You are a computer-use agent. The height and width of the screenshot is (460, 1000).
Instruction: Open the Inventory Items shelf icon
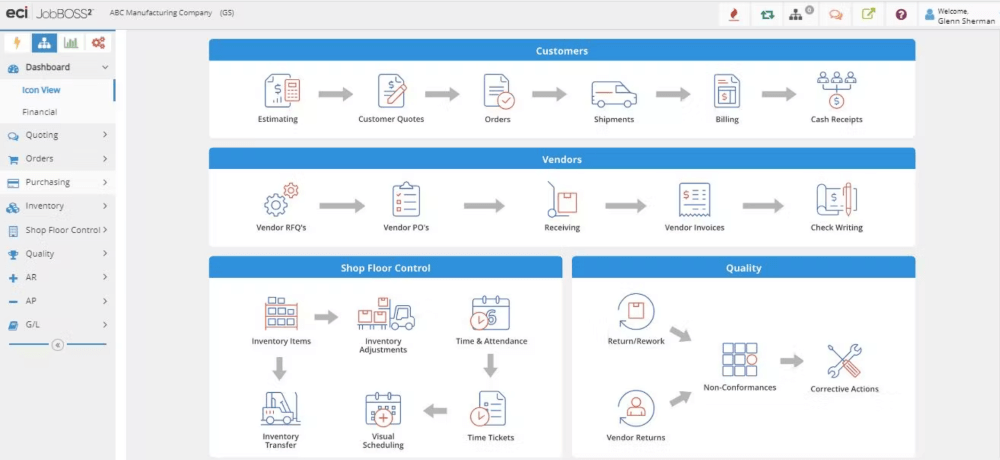281,313
